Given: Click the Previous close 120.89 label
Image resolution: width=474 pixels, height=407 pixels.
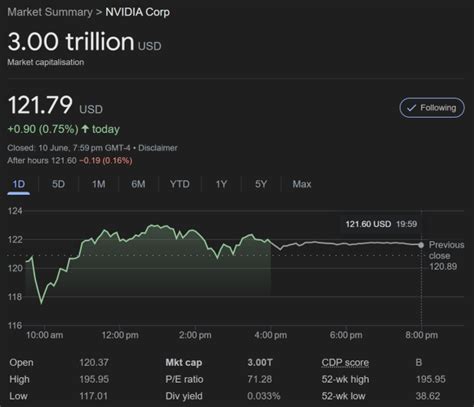Looking at the screenshot, I should click(446, 256).
